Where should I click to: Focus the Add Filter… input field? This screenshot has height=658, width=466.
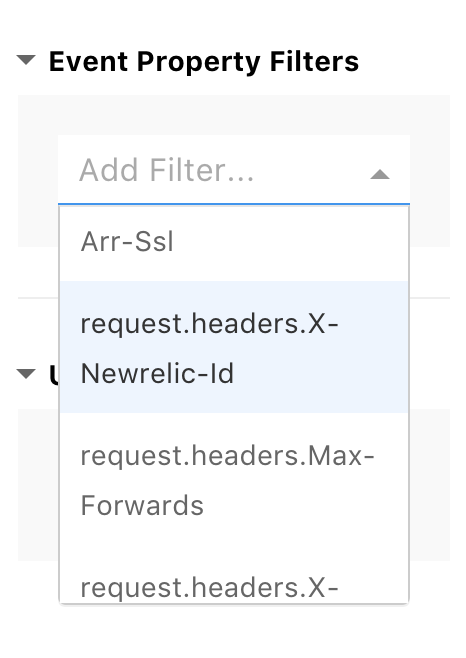[234, 170]
